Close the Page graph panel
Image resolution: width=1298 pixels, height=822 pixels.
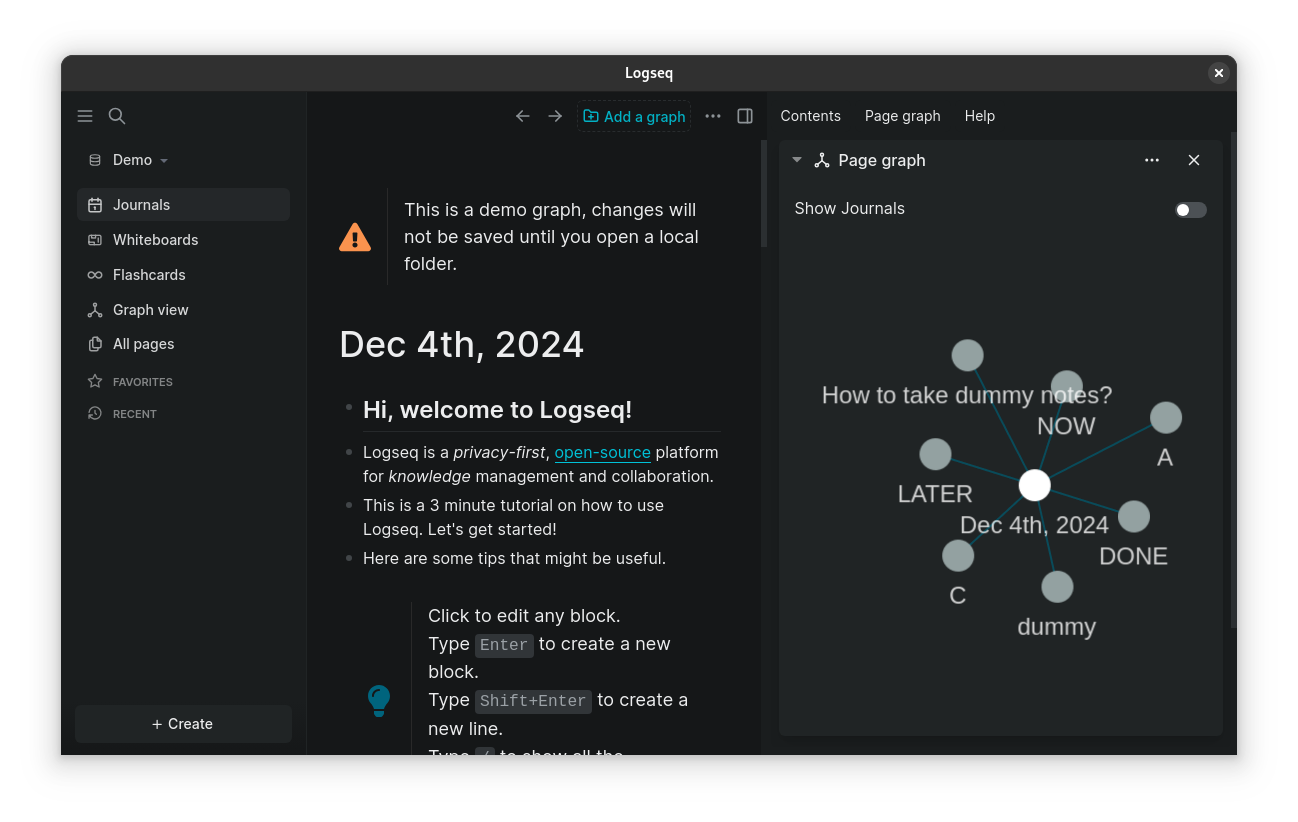pos(1194,160)
